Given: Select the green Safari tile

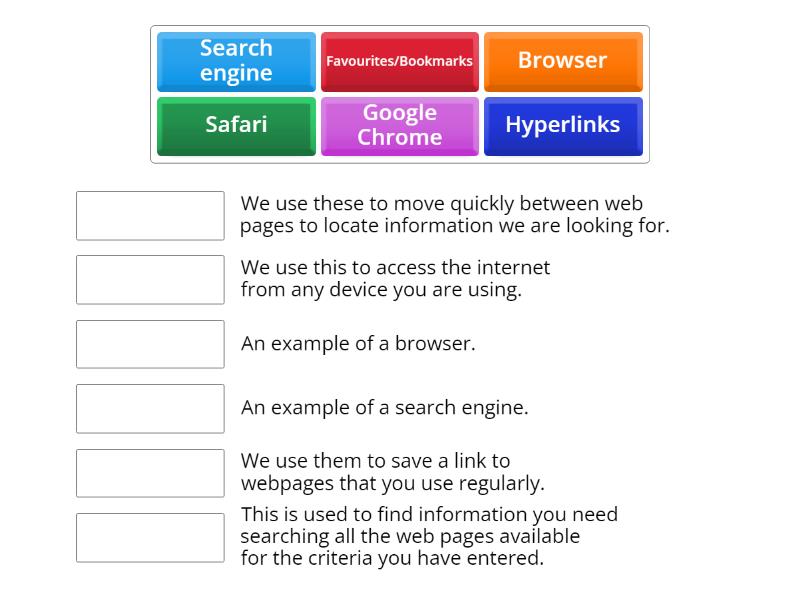Looking at the screenshot, I should click(x=236, y=125).
